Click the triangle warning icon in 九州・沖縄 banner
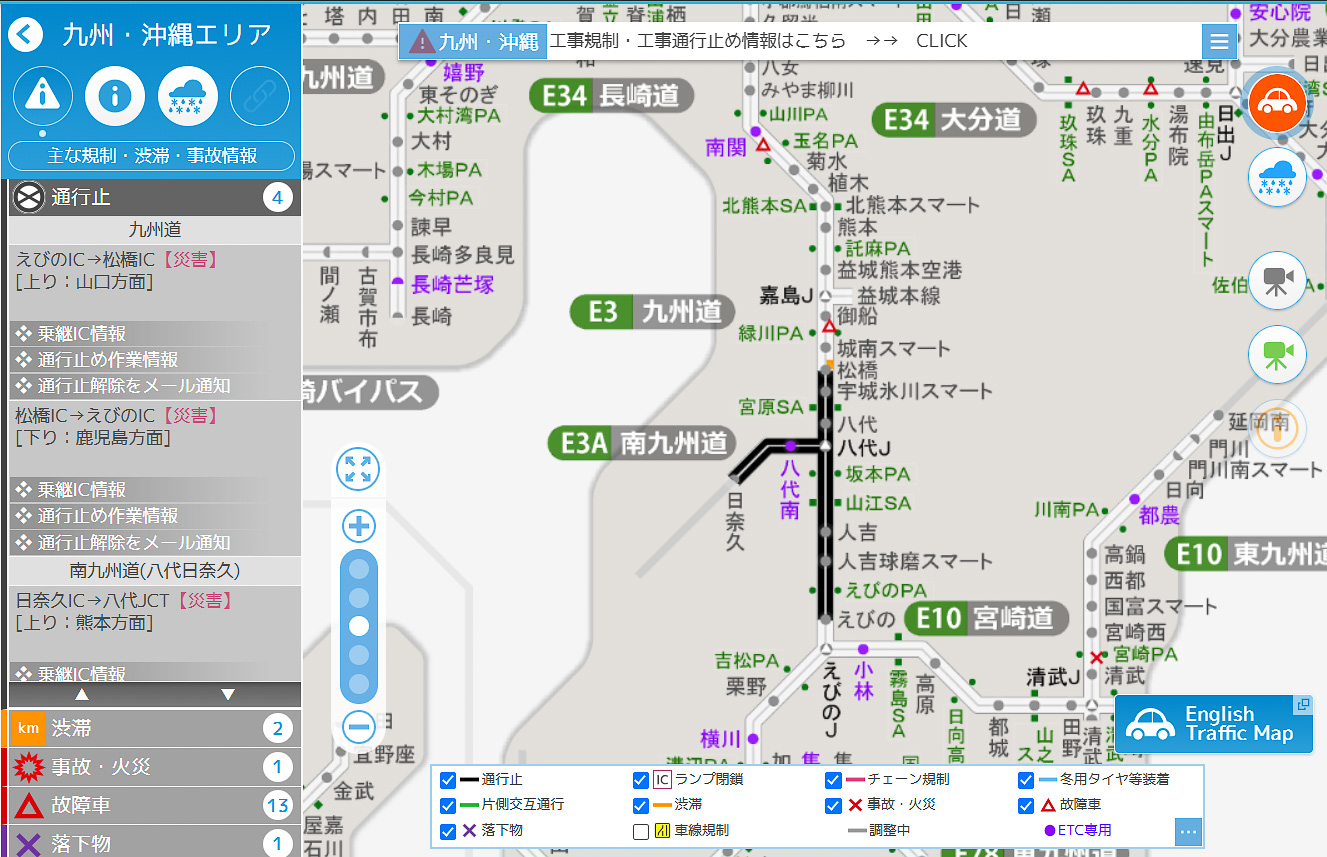The image size is (1327, 857). tap(421, 42)
